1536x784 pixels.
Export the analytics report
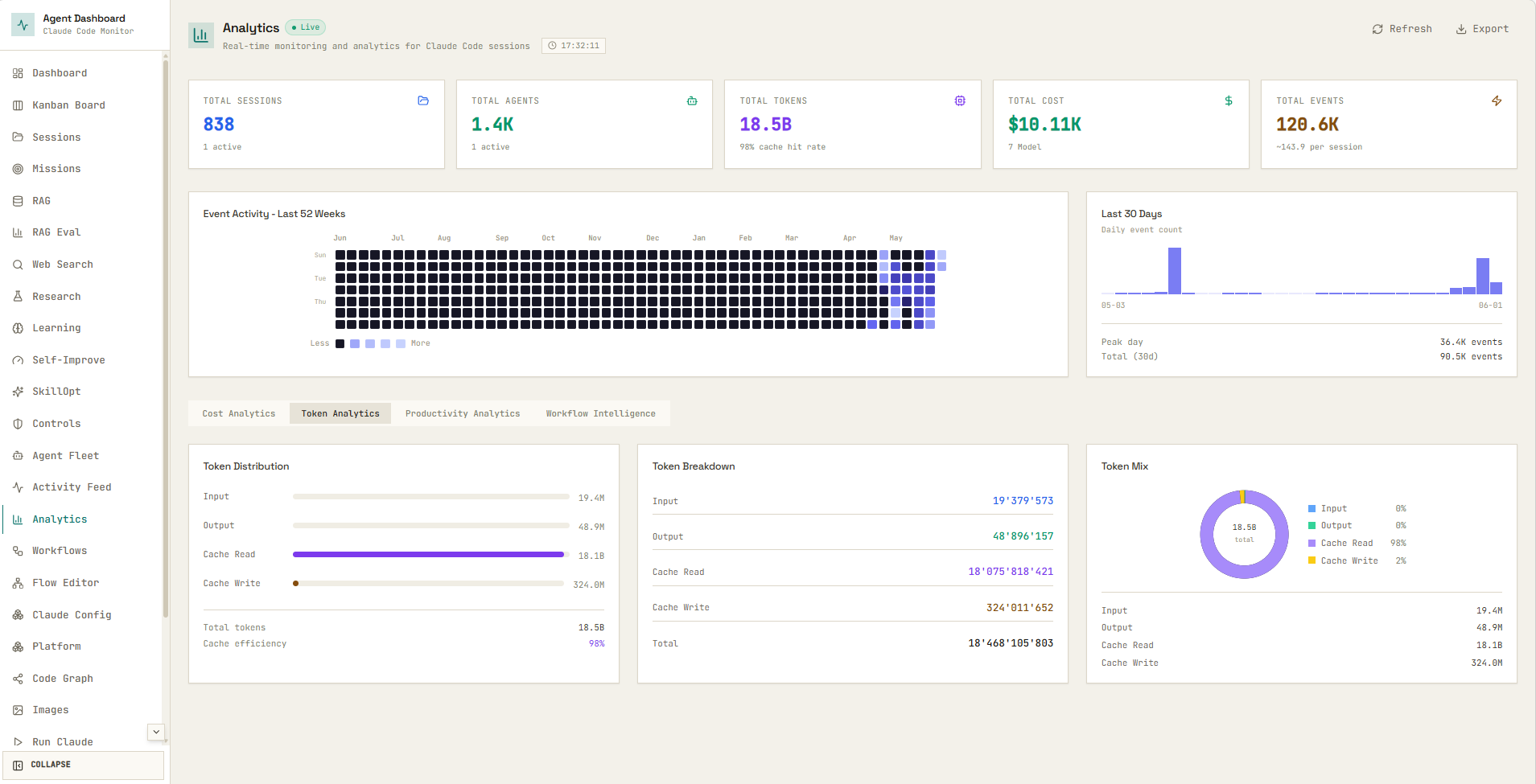pos(1482,29)
